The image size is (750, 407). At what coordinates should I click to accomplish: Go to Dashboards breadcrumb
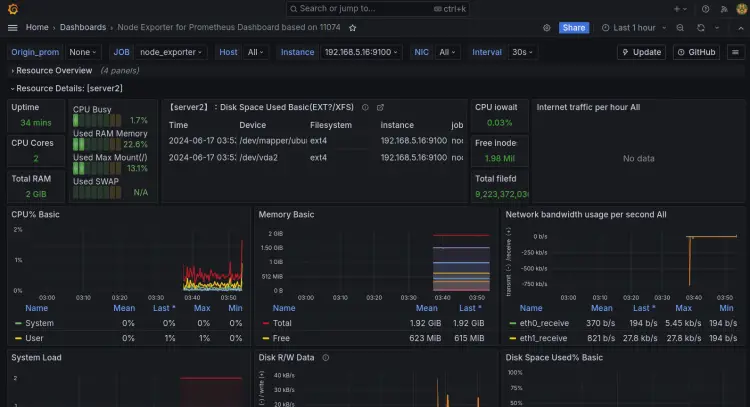[83, 27]
